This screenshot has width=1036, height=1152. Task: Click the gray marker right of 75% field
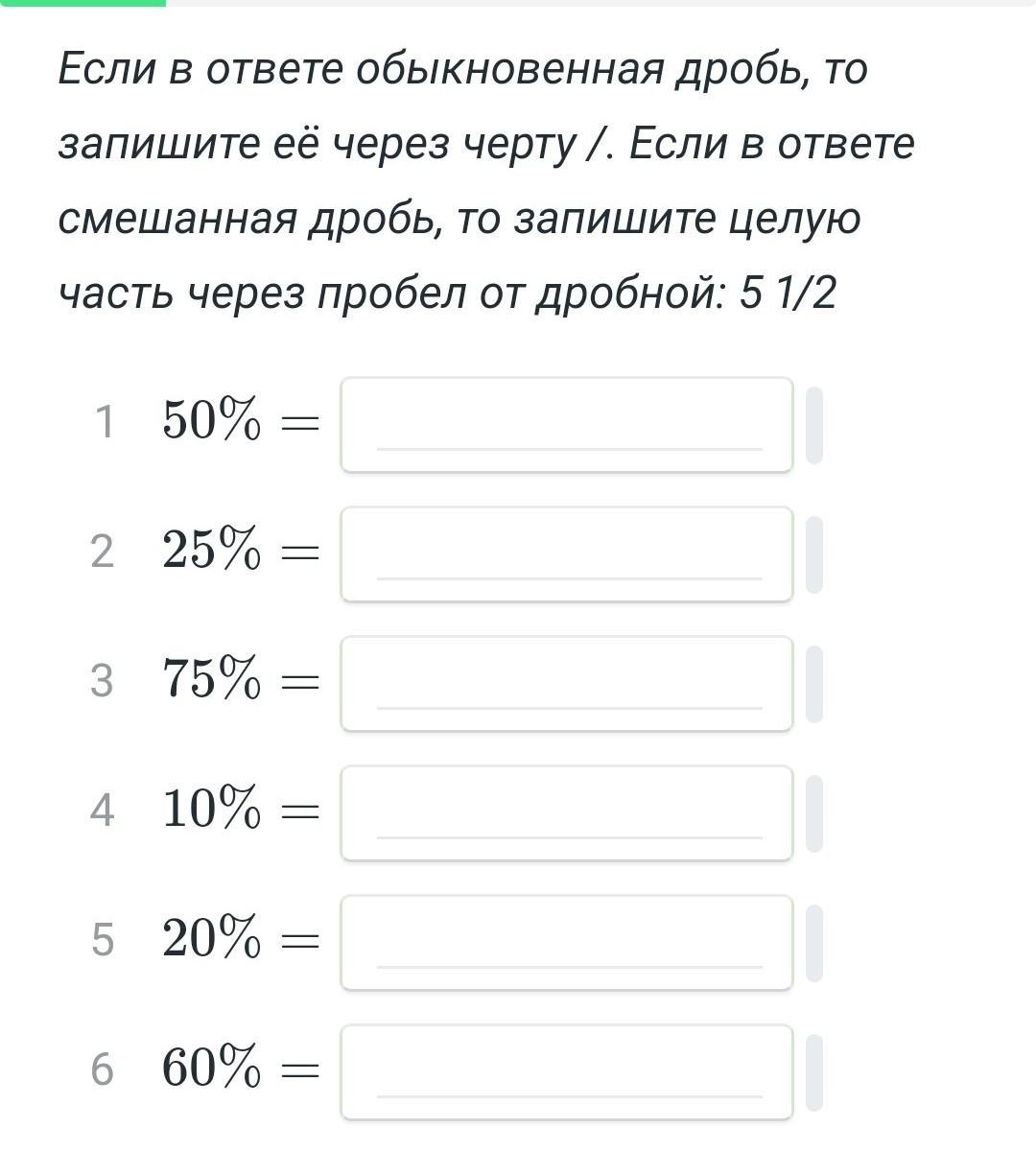[813, 684]
